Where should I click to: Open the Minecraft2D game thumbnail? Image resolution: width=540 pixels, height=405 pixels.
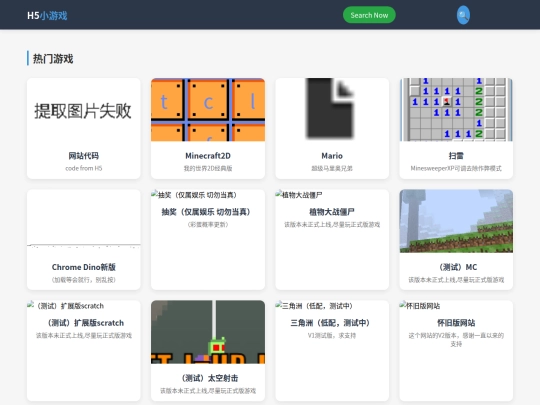pos(208,110)
